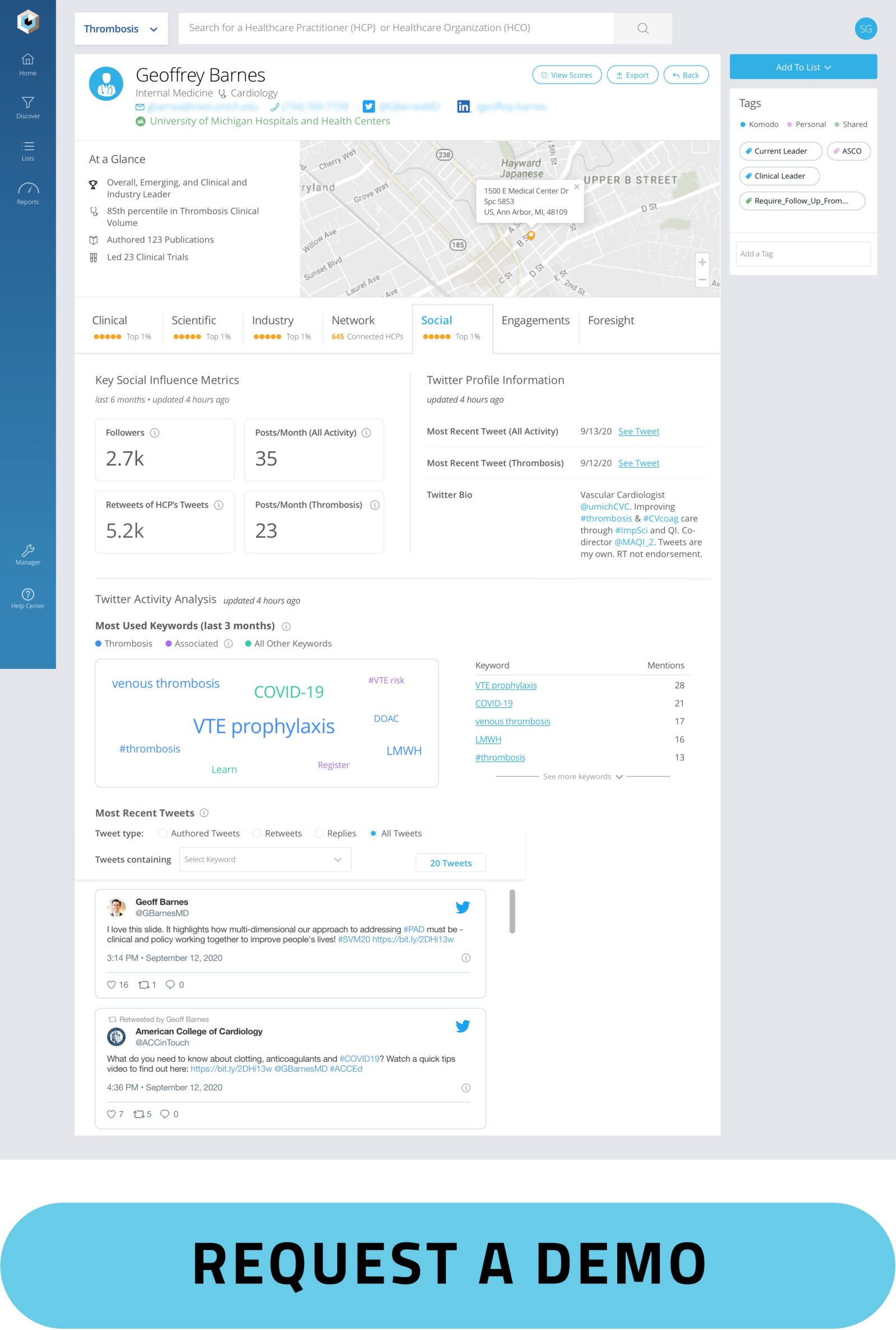
Task: Switch to the Industry tab
Action: (x=282, y=328)
